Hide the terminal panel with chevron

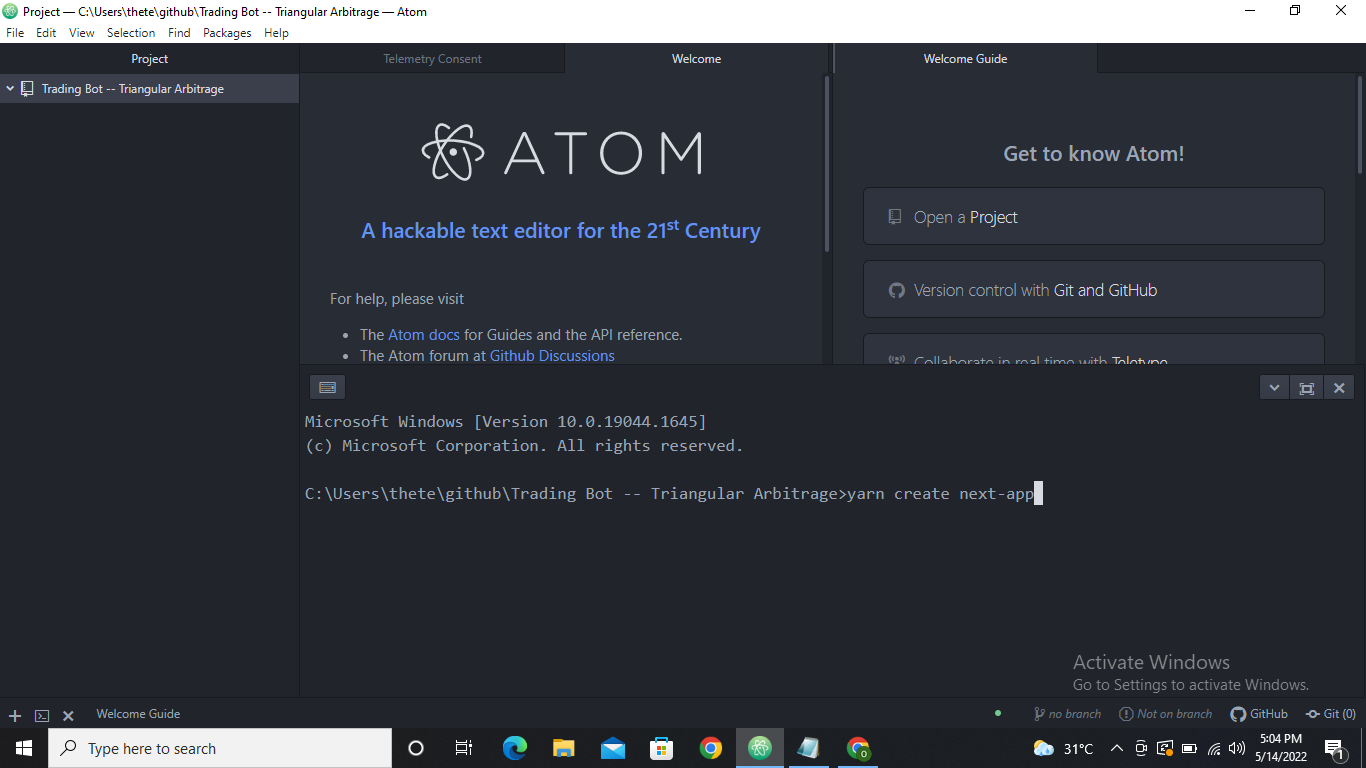point(1274,388)
